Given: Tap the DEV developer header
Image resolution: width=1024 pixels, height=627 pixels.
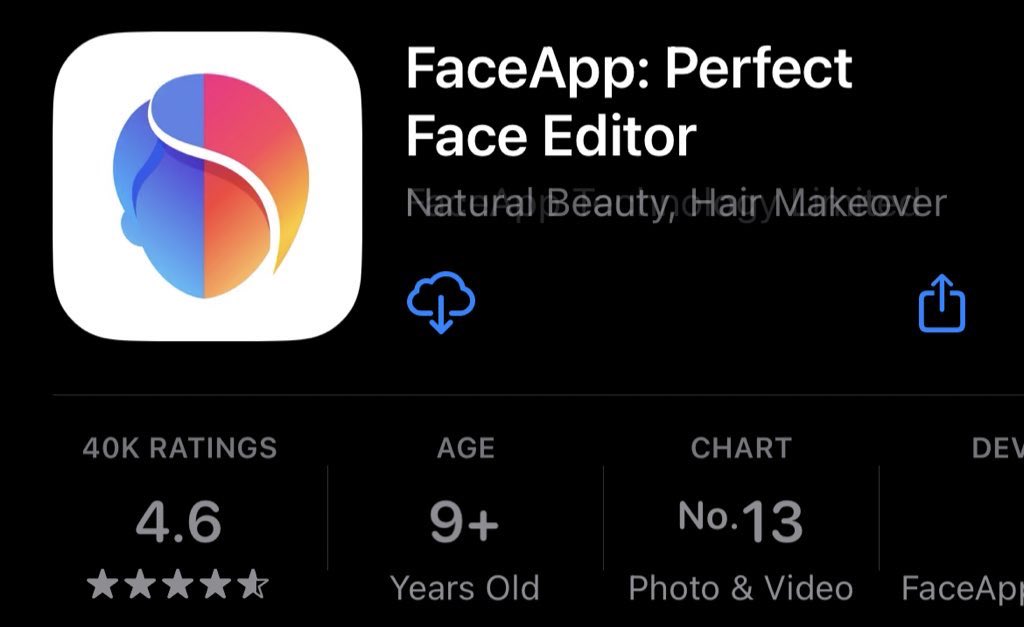Looking at the screenshot, I should pyautogui.click(x=997, y=448).
